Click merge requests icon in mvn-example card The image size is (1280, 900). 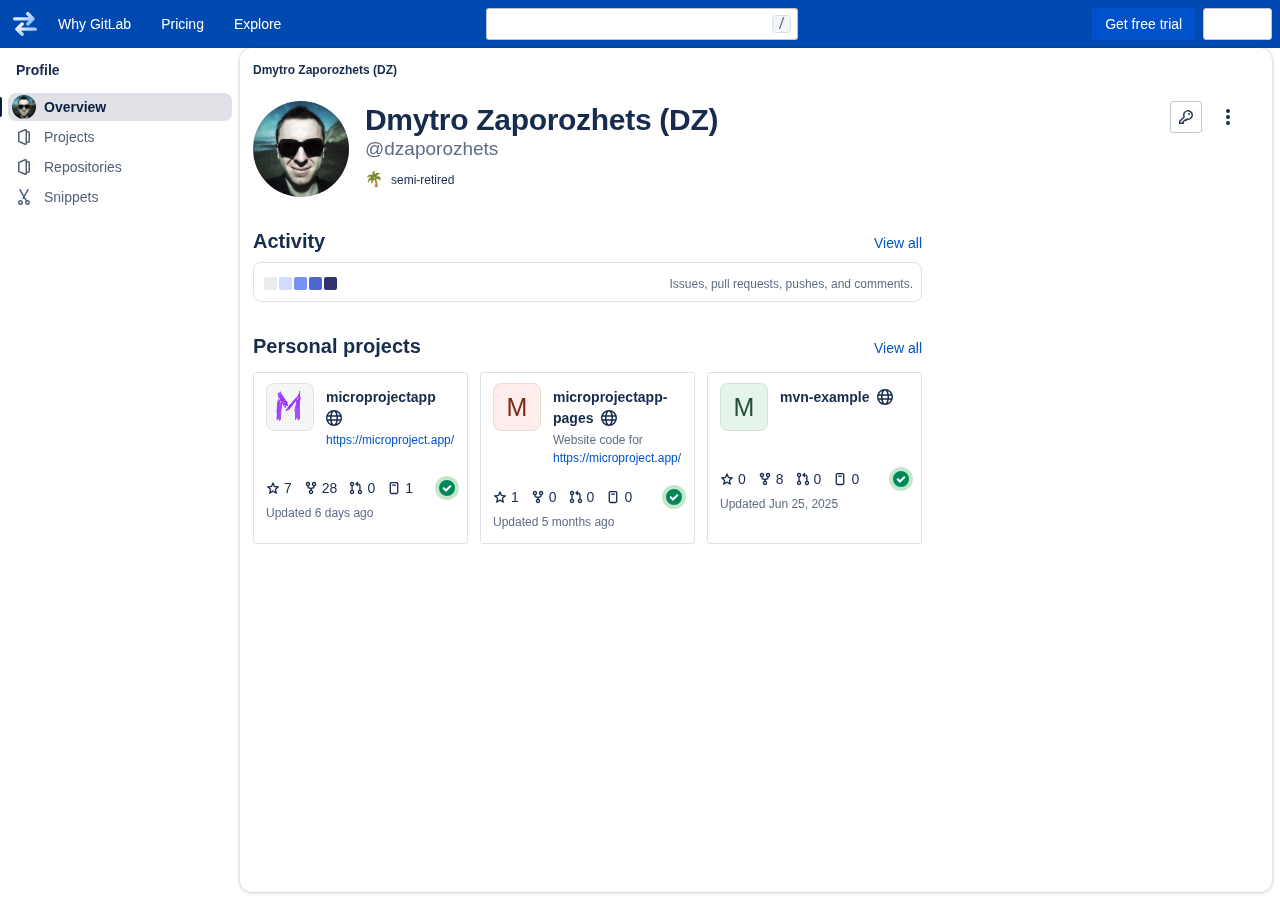point(803,479)
